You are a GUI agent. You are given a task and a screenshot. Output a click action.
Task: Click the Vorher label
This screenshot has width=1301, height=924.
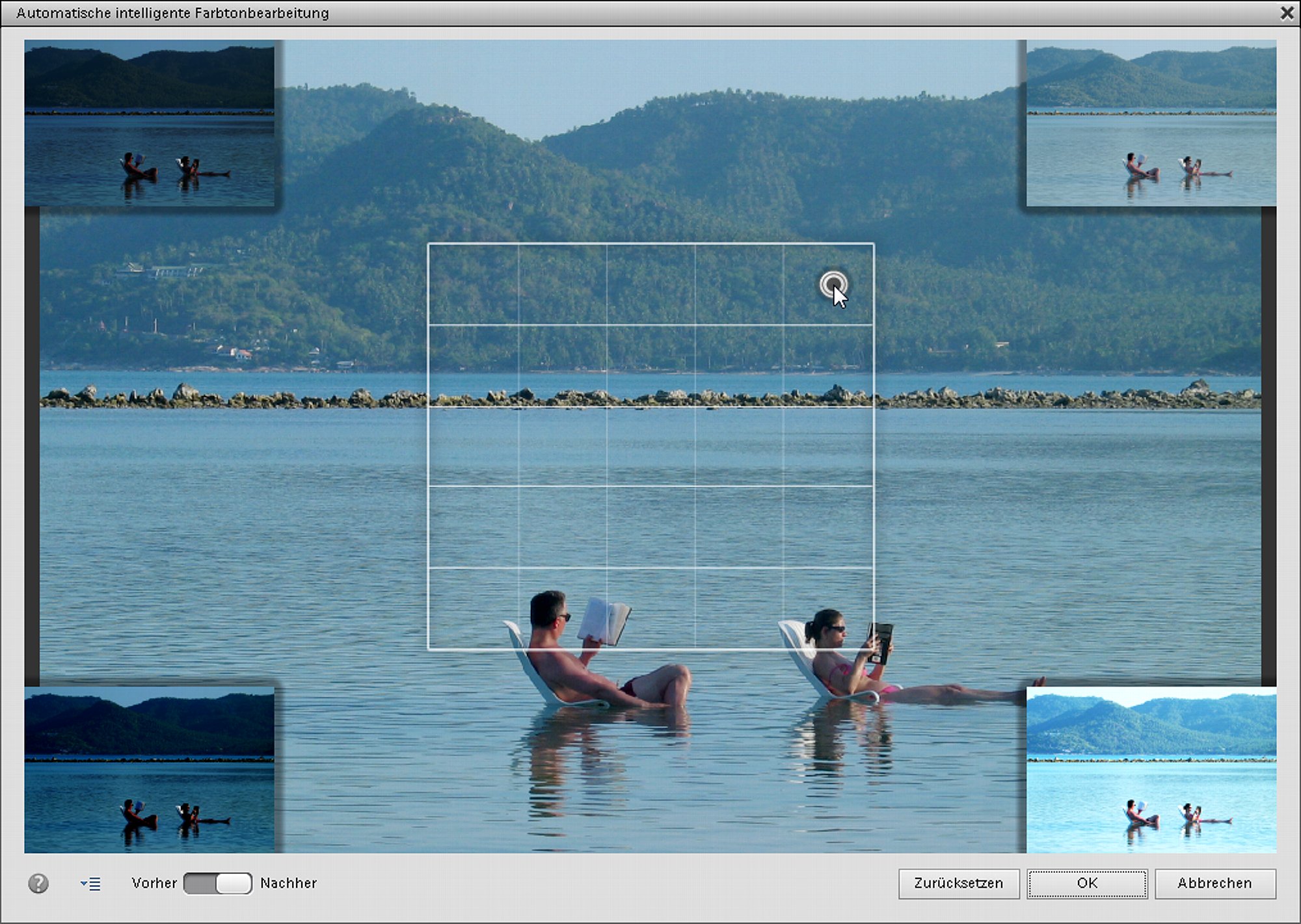(154, 883)
